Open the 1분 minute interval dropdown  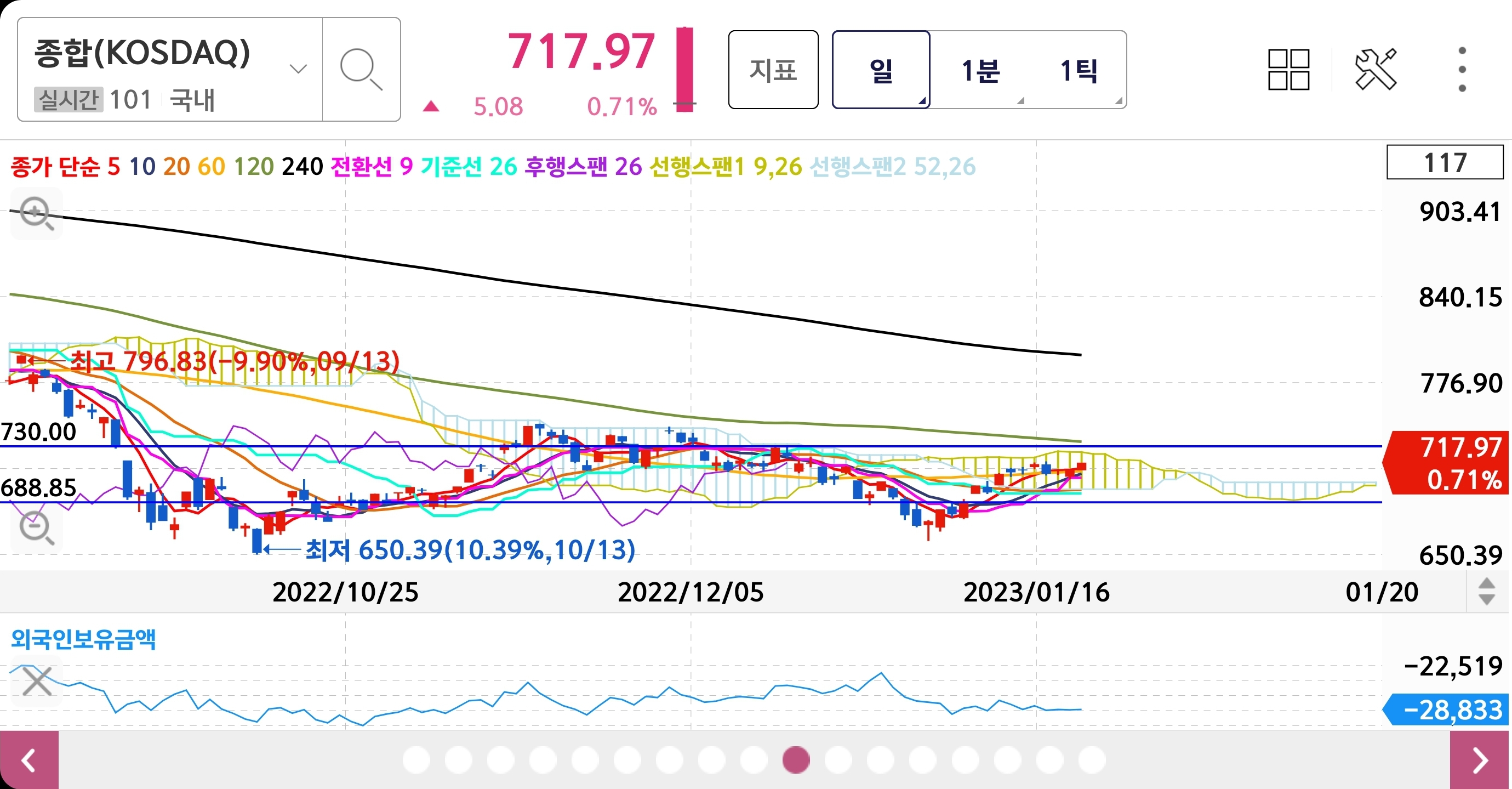(x=980, y=70)
